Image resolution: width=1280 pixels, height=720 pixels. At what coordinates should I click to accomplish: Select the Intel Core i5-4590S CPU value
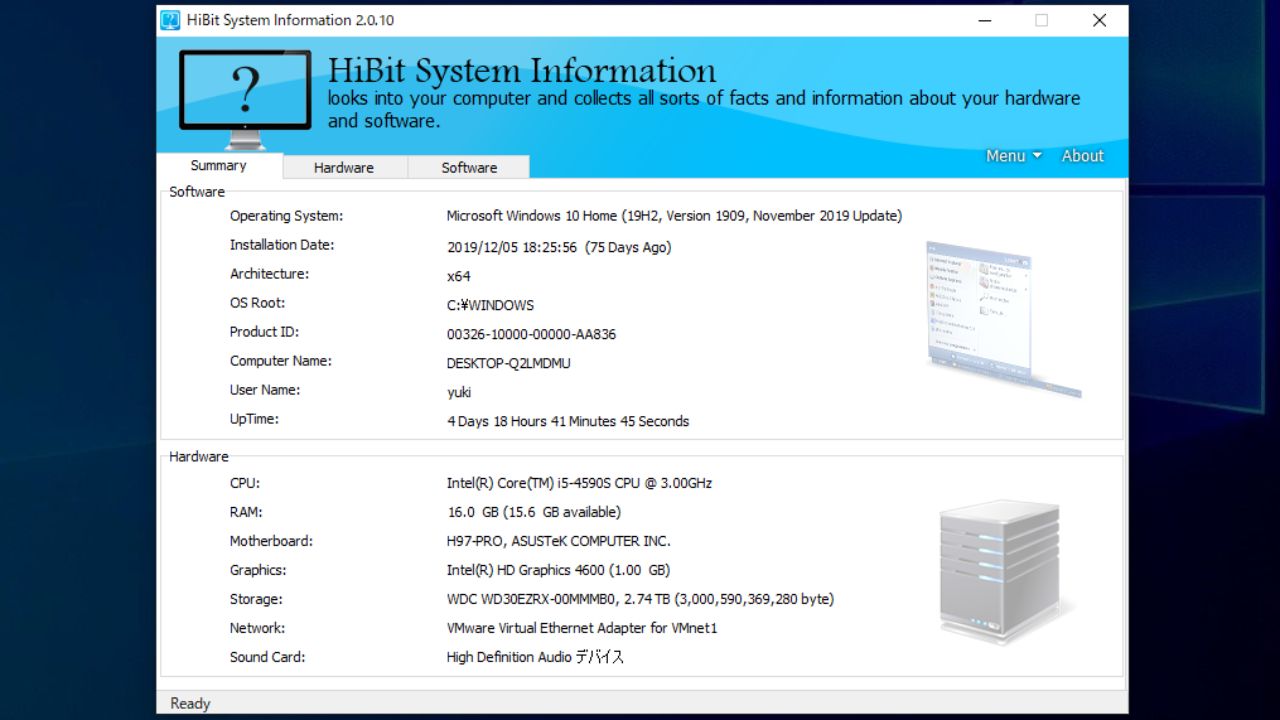pyautogui.click(x=579, y=483)
